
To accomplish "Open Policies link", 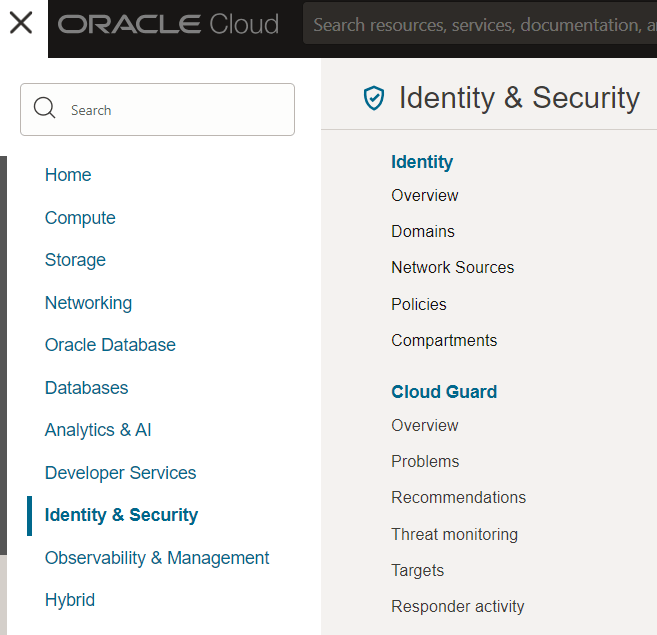I will tap(419, 304).
